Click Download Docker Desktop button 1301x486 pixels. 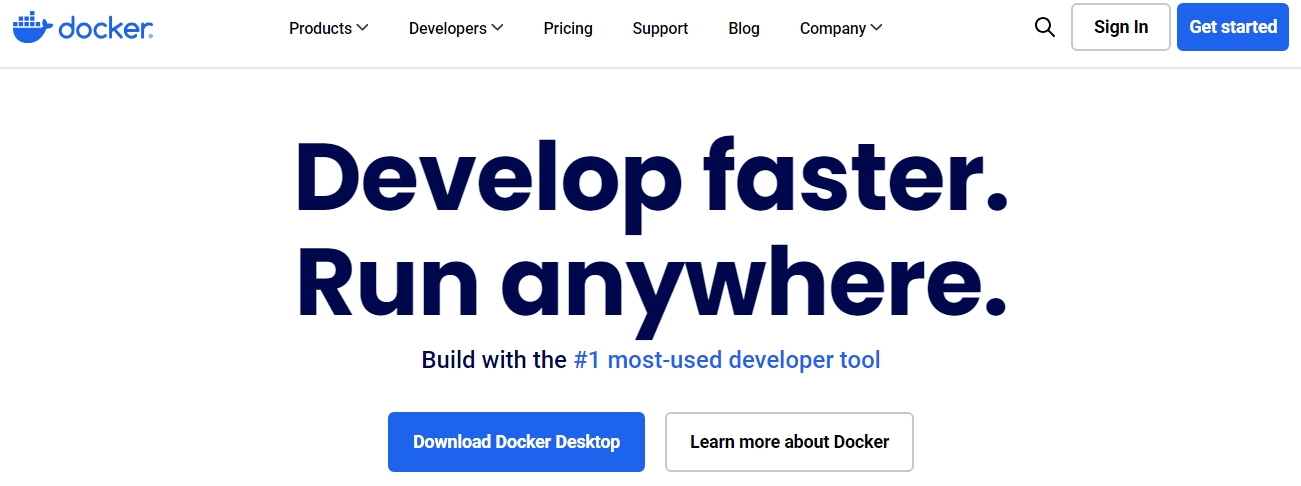516,442
